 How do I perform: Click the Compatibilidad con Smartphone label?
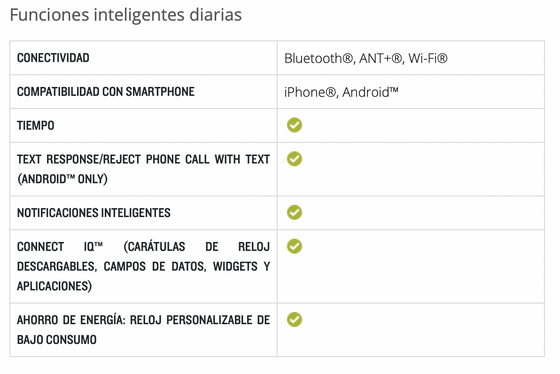[106, 91]
